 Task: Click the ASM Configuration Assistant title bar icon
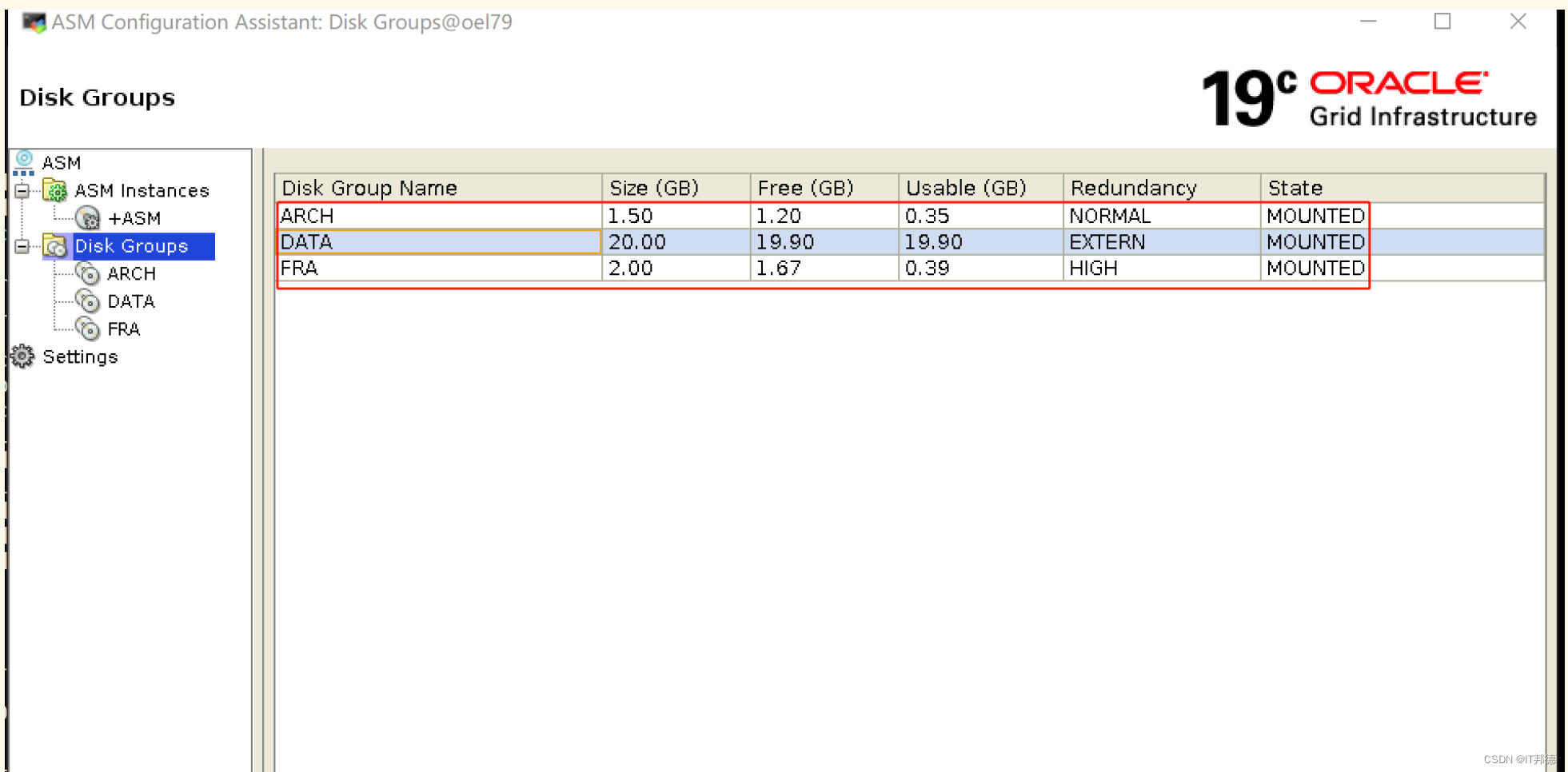pyautogui.click(x=34, y=22)
